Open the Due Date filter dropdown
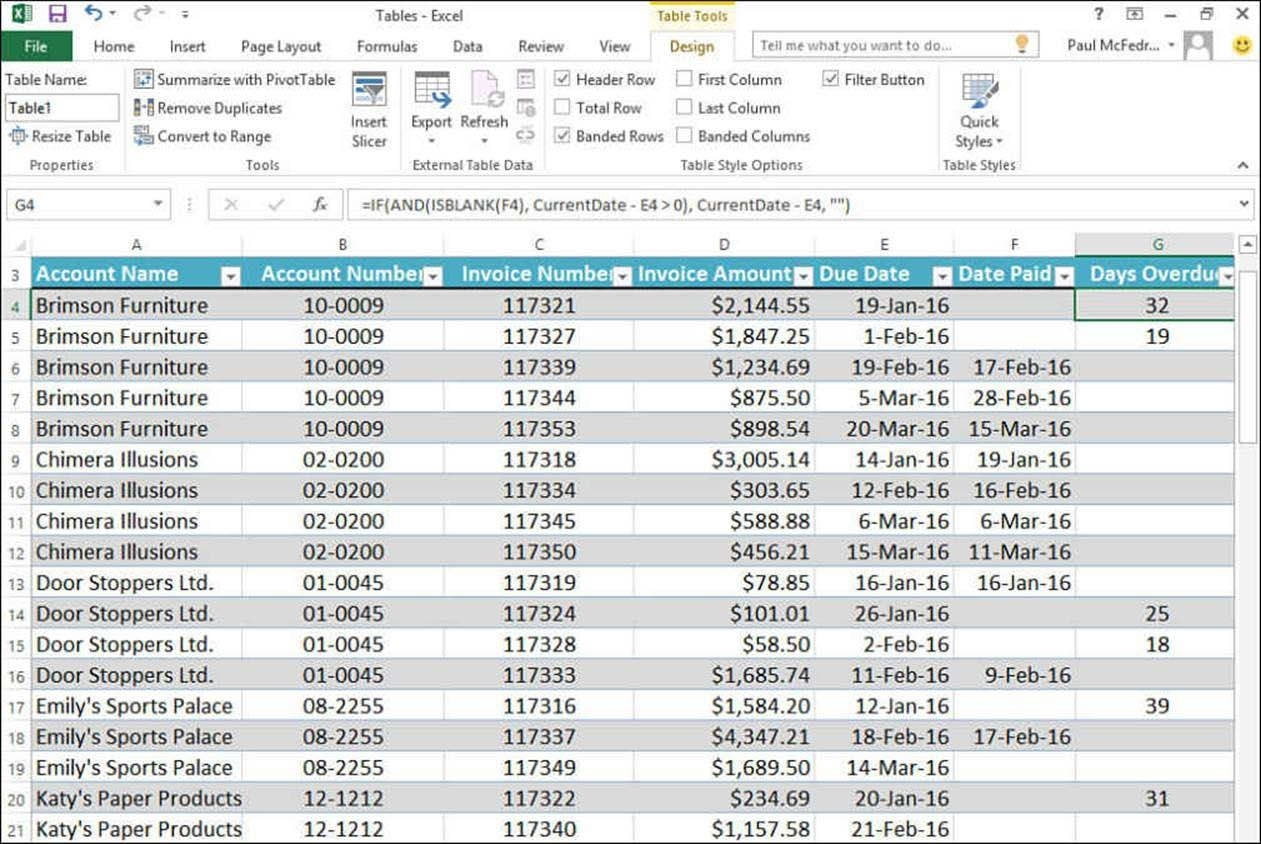The image size is (1261, 844). pos(941,276)
